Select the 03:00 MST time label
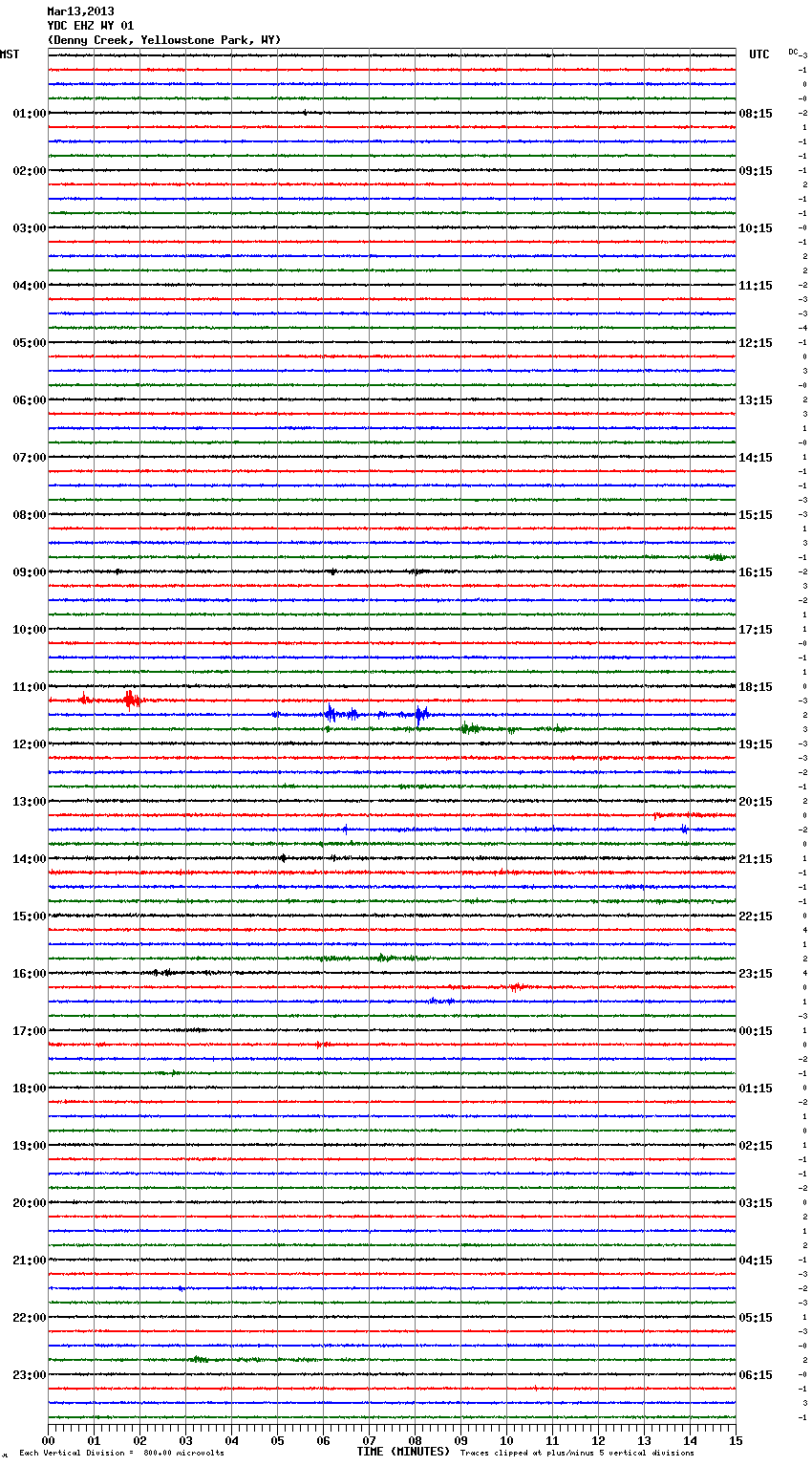812x1466 pixels. pos(30,228)
